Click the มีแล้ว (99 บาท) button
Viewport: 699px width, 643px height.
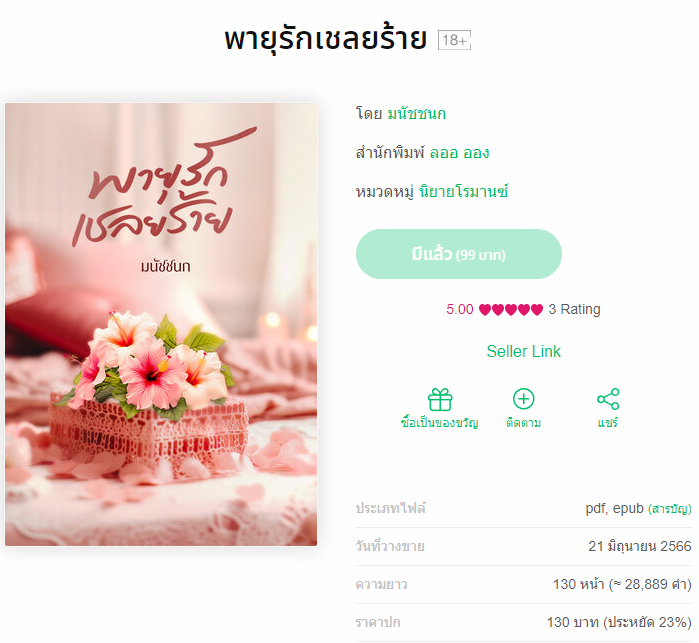point(458,254)
